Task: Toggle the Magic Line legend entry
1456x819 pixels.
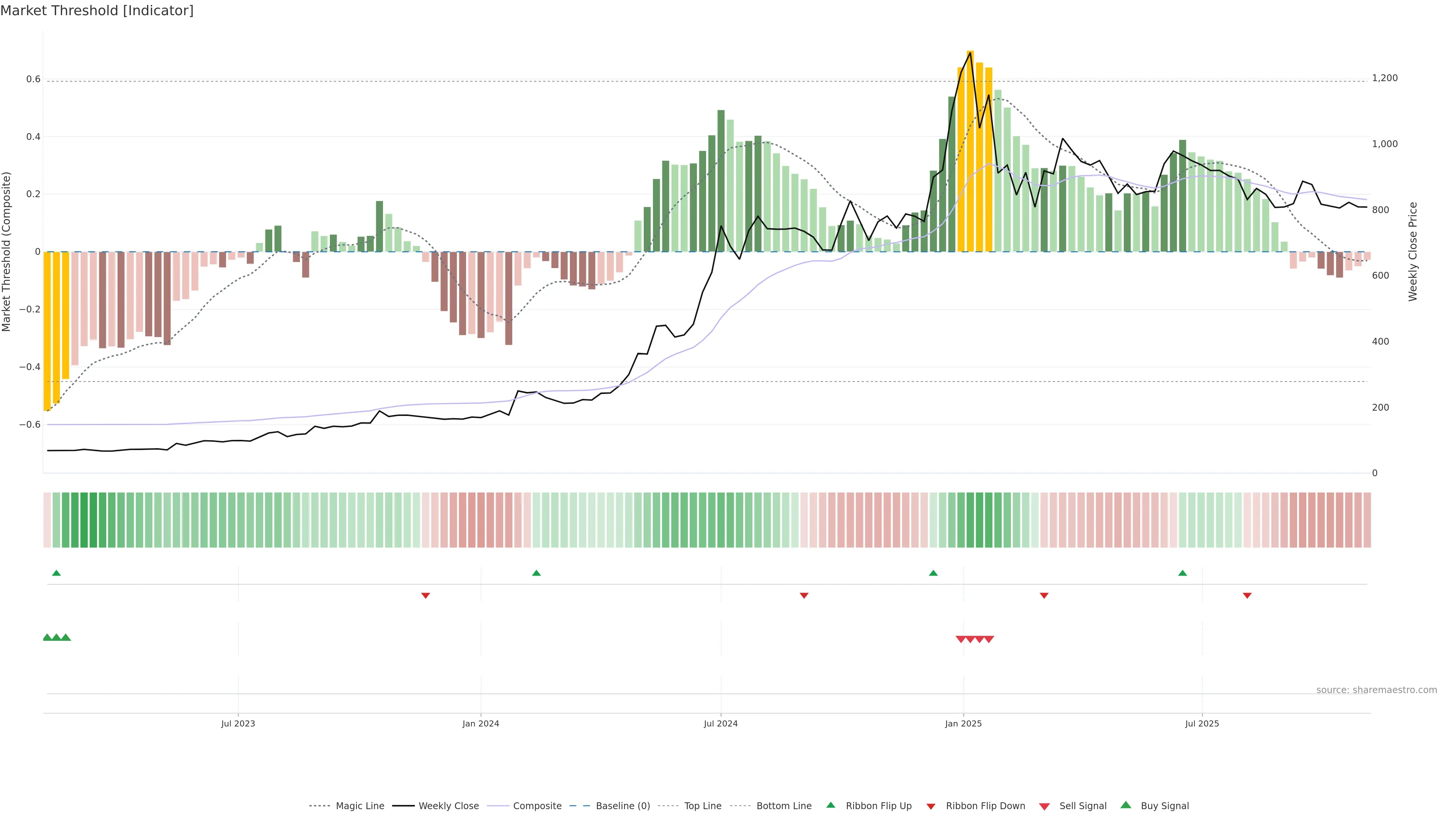Action: coord(359,806)
